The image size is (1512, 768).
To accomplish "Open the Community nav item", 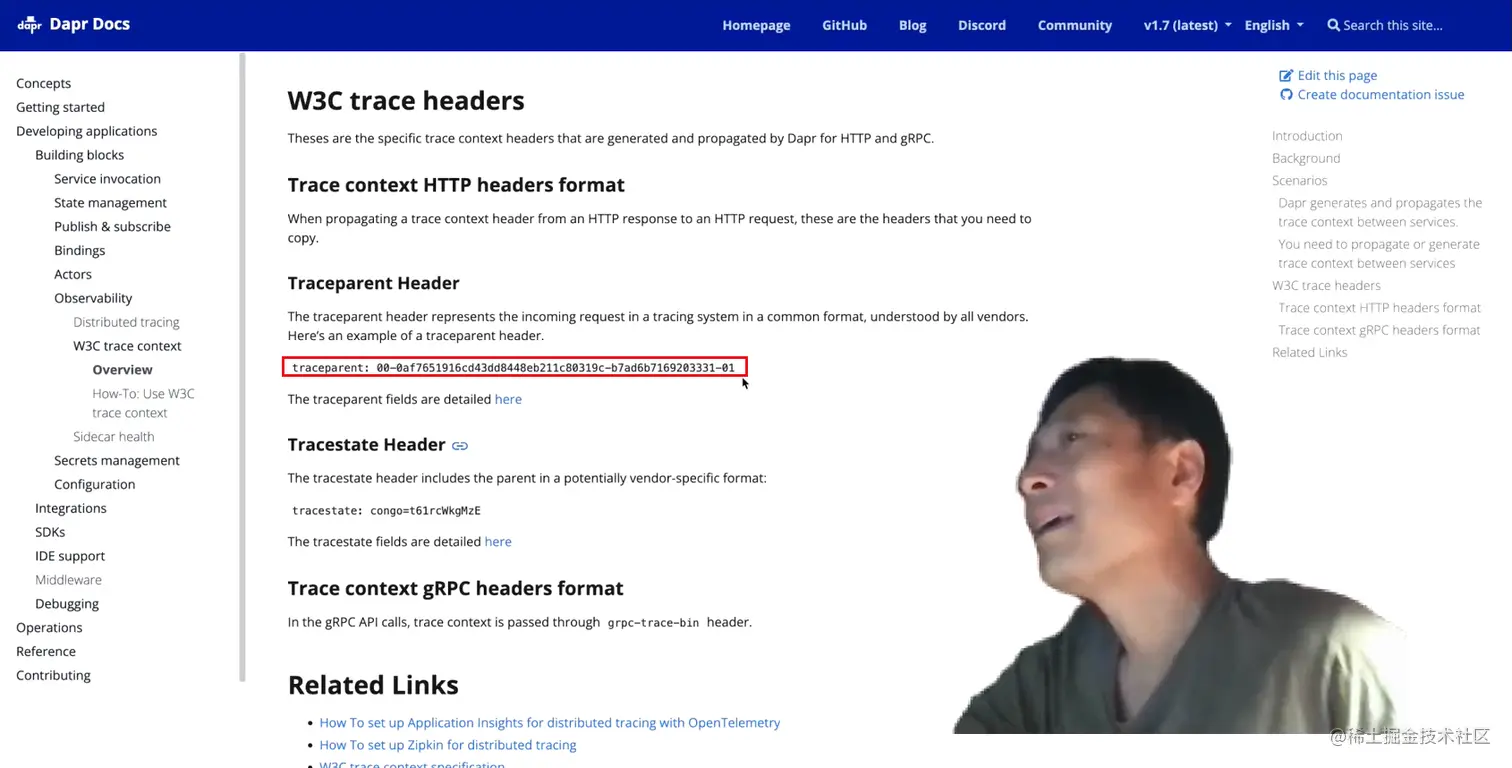I will pos(1074,25).
